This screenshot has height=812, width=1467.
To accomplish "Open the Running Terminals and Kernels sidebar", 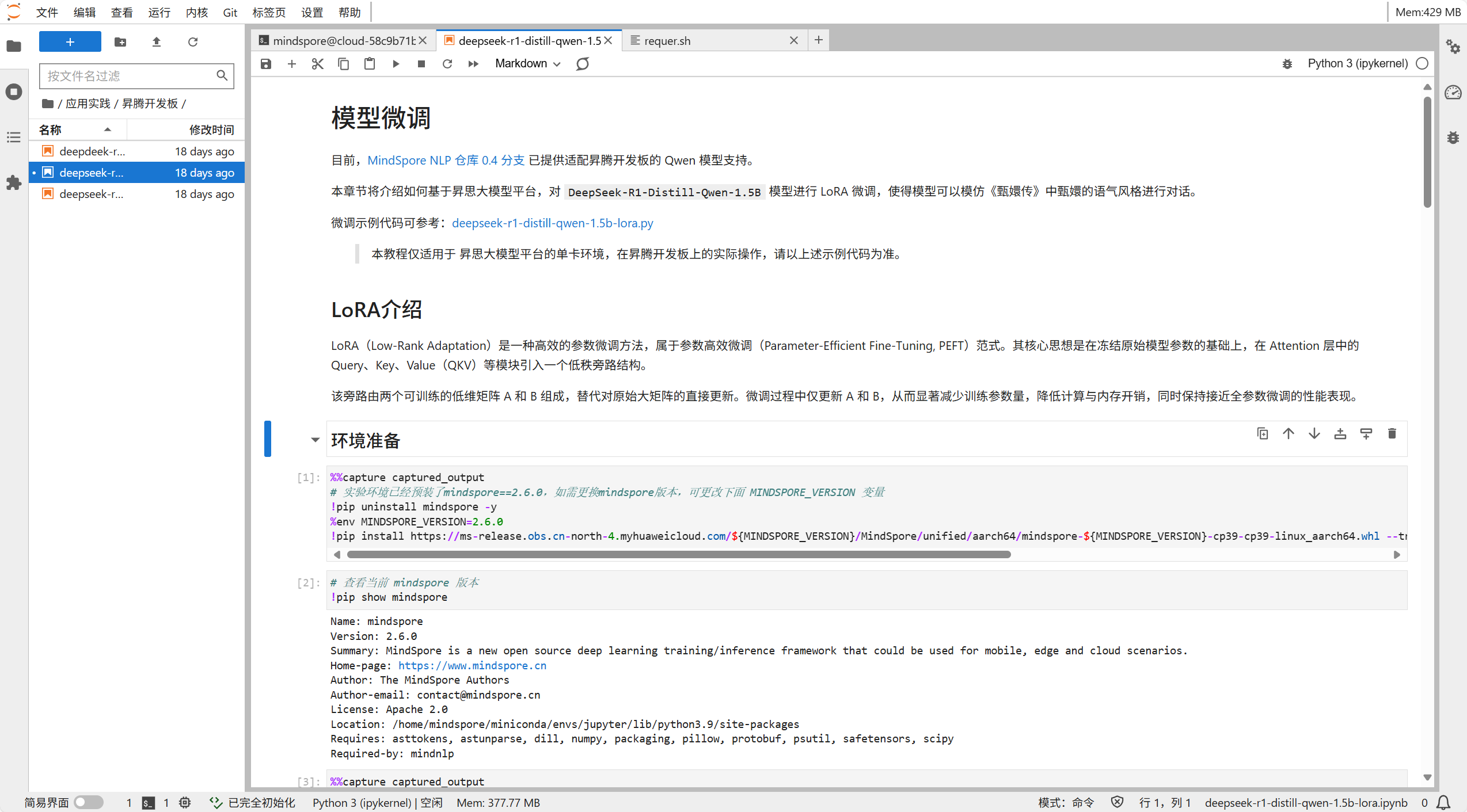I will click(x=14, y=92).
